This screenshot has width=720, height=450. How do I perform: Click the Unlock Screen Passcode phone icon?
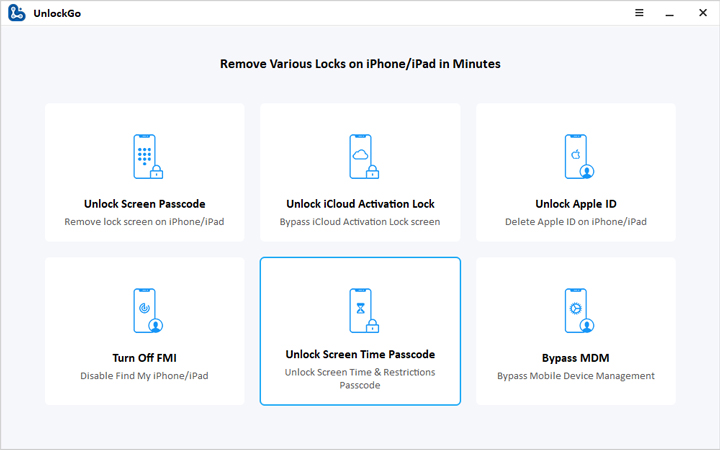click(x=146, y=157)
